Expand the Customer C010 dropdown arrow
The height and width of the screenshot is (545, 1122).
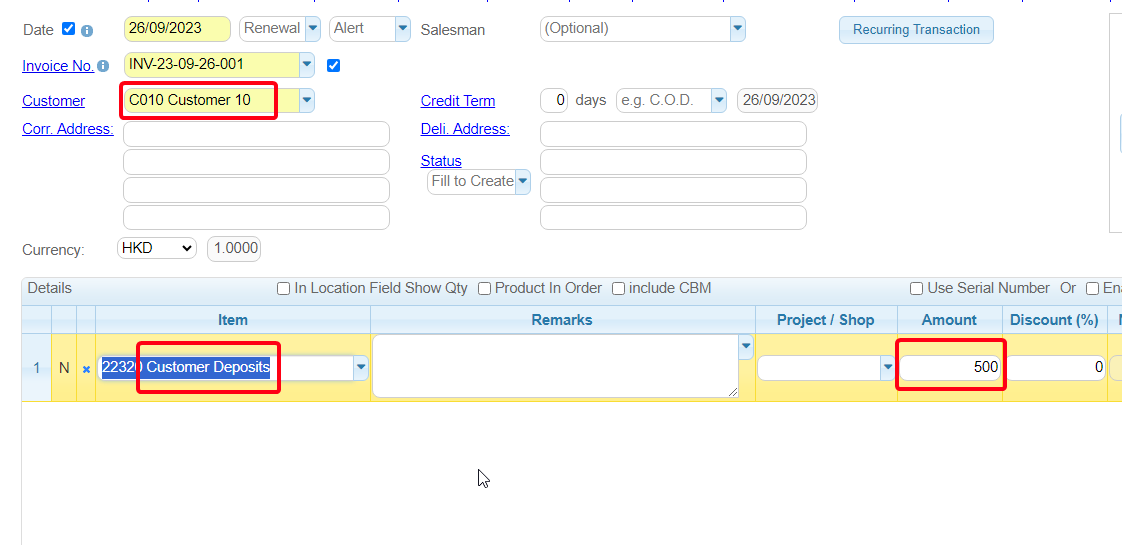306,100
